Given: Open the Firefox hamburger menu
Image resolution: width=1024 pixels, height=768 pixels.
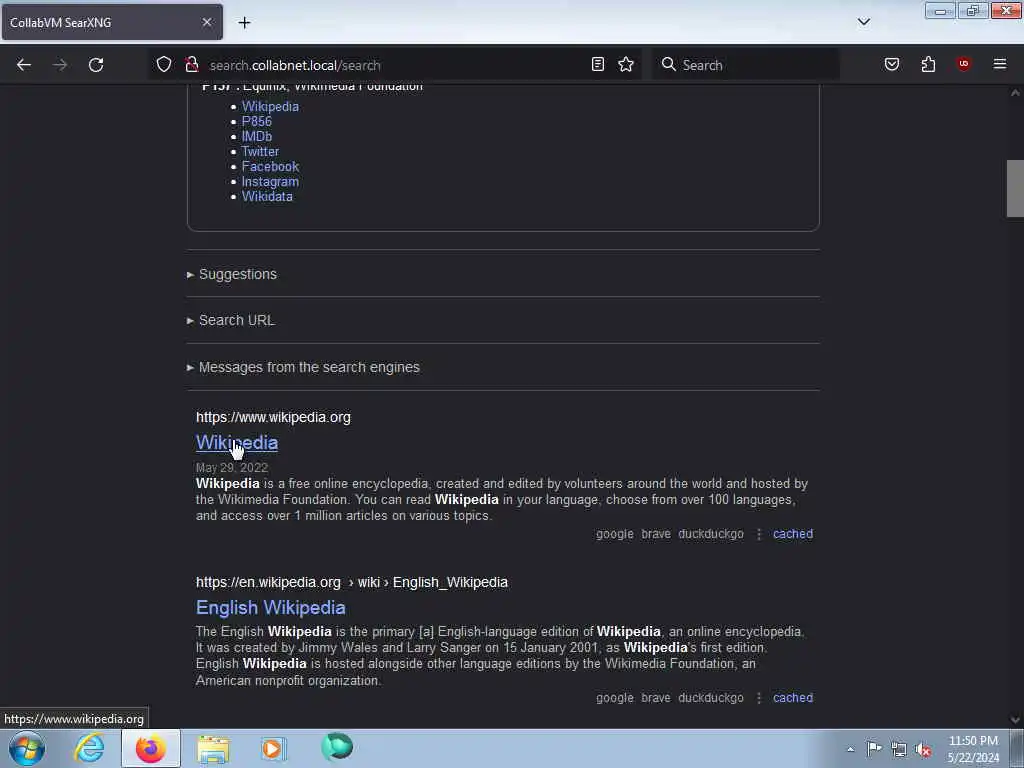Looking at the screenshot, I should pos(1000,64).
